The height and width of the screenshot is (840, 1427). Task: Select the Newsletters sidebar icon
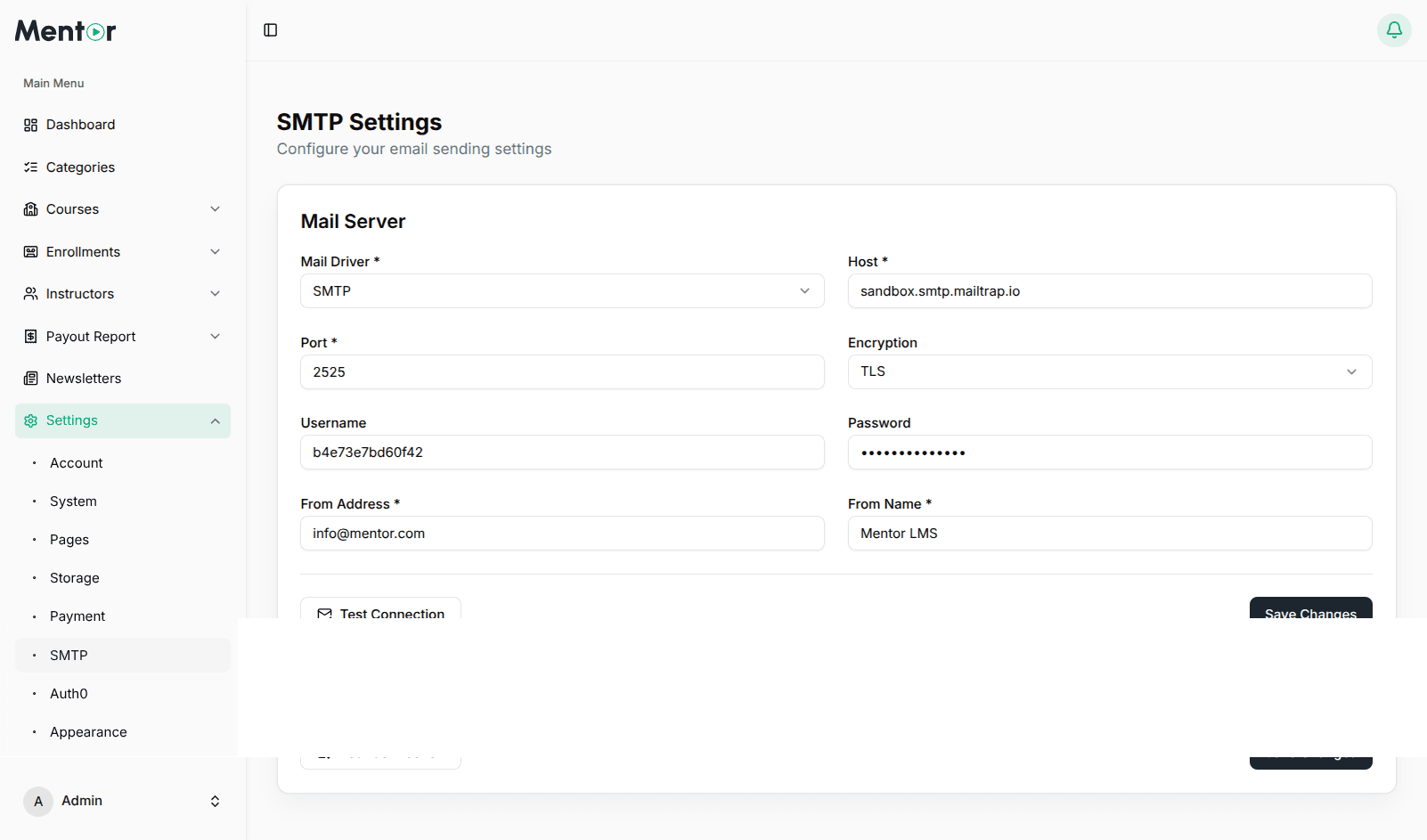coord(29,378)
